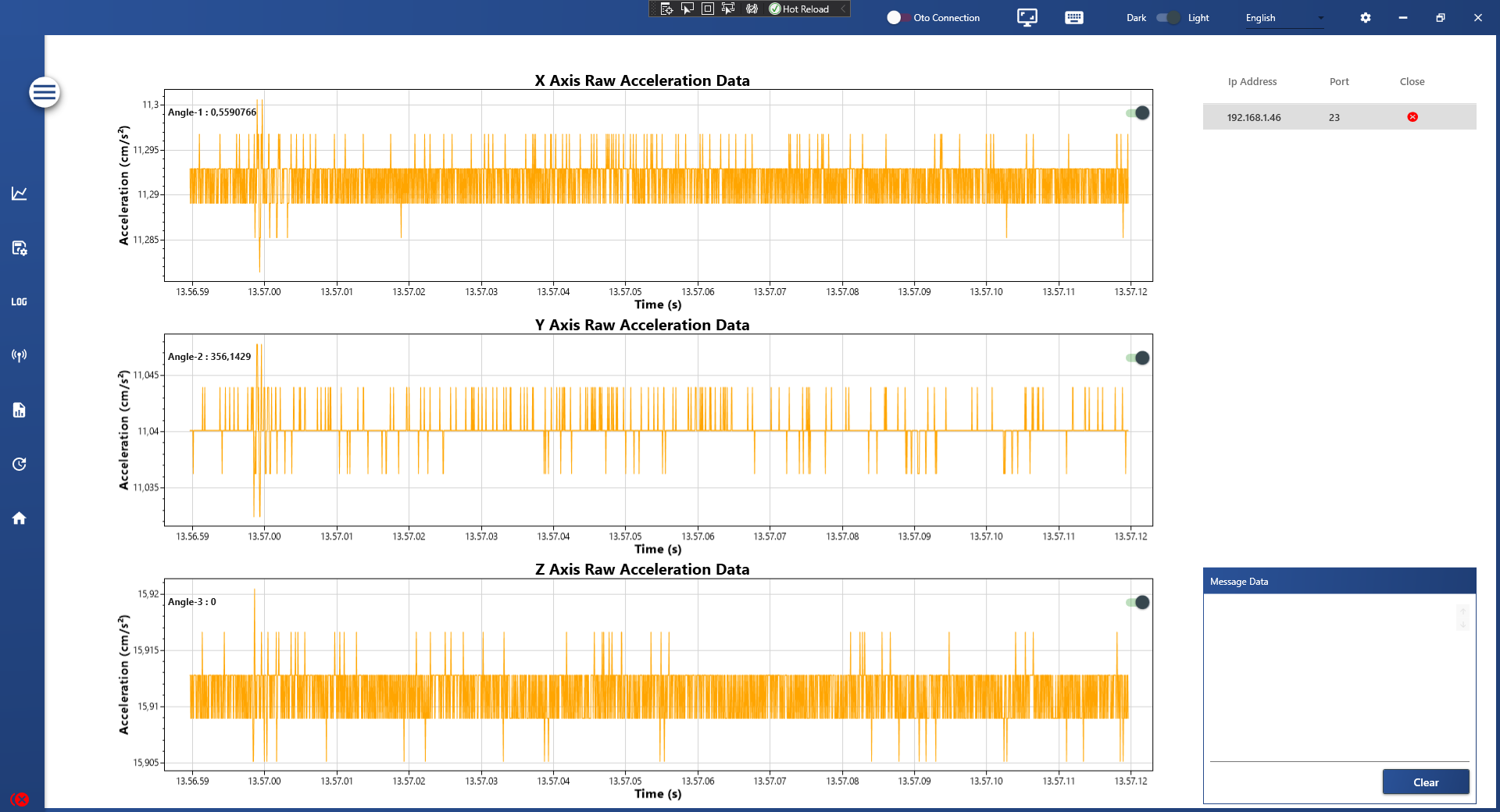Go to the Home screen via sidebar

tap(20, 518)
